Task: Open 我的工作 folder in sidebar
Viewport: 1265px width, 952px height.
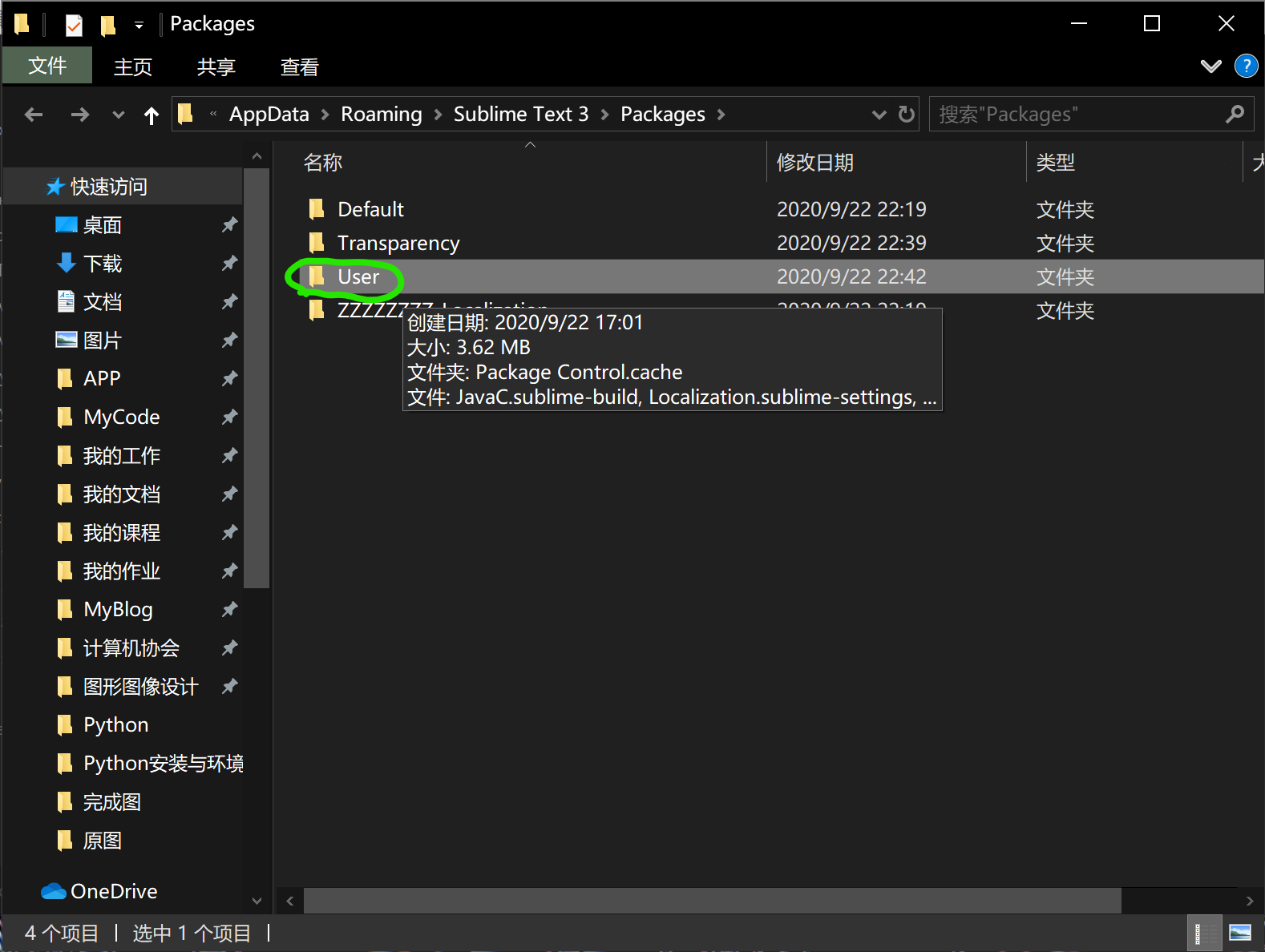Action: pyautogui.click(x=122, y=456)
